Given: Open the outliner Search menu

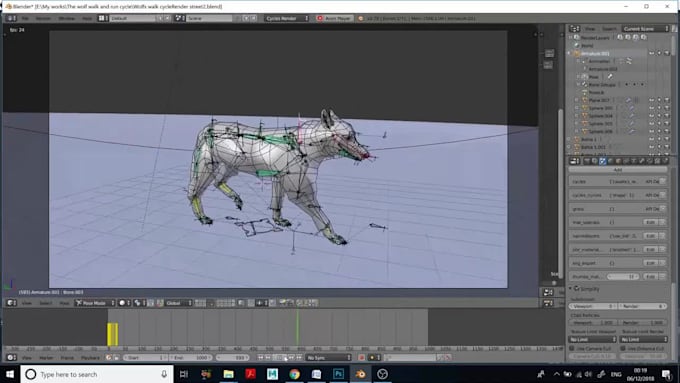Looking at the screenshot, I should tap(609, 29).
